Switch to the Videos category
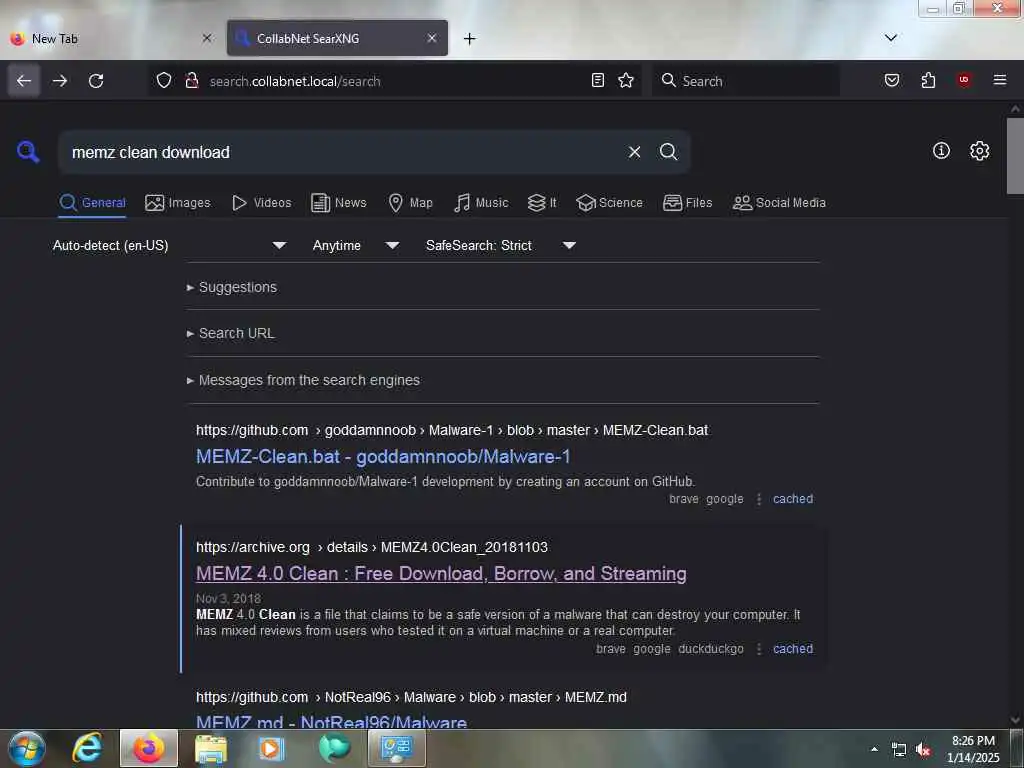Image resolution: width=1024 pixels, height=768 pixels. (262, 203)
